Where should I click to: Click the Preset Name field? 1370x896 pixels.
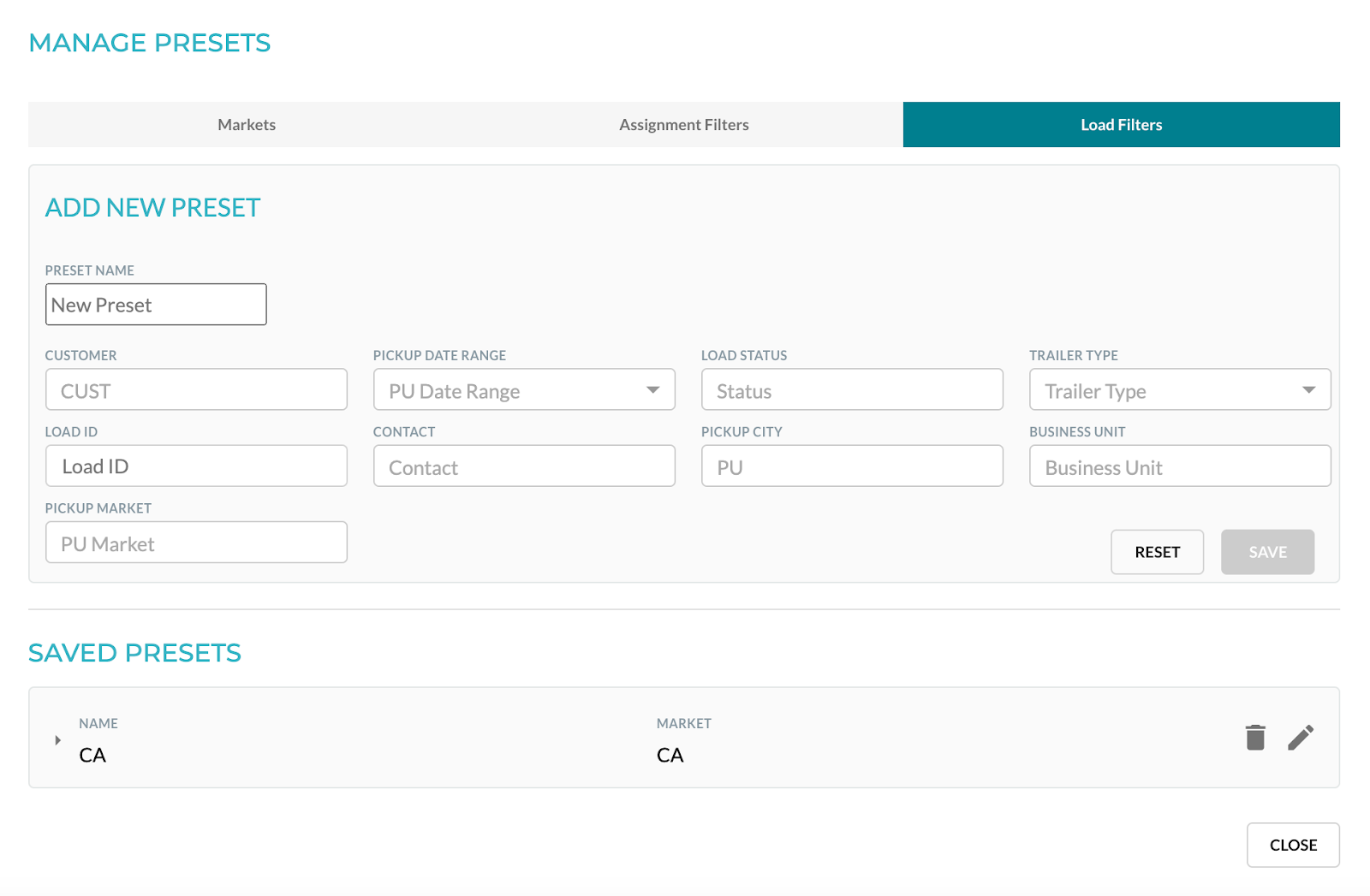pos(156,304)
